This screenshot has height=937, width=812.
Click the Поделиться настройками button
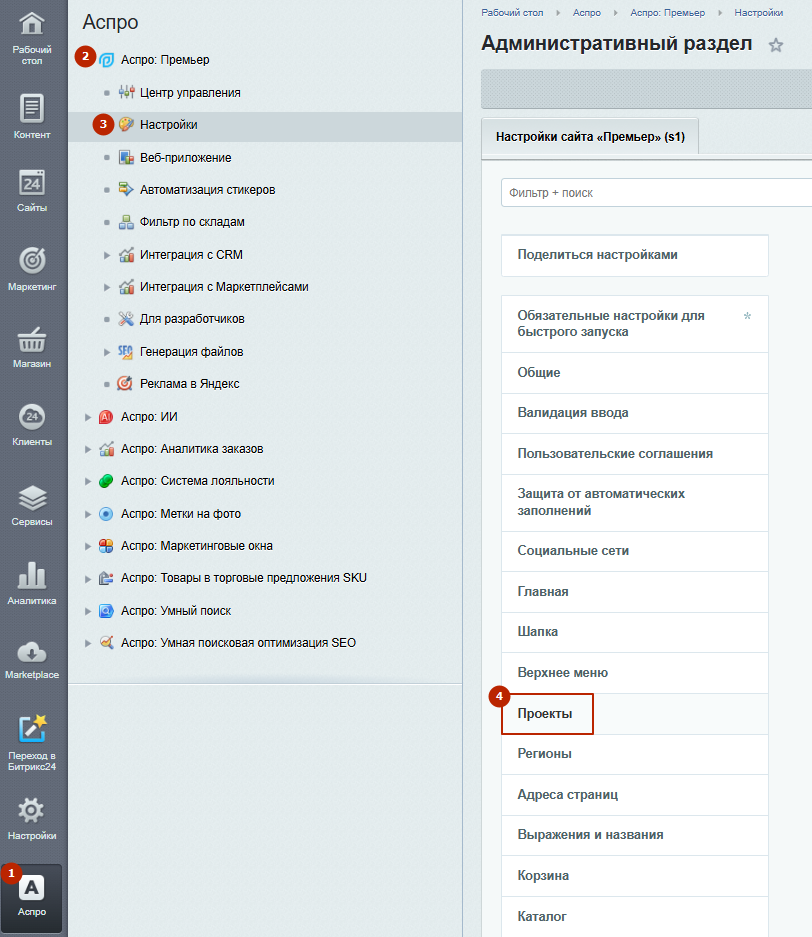635,255
